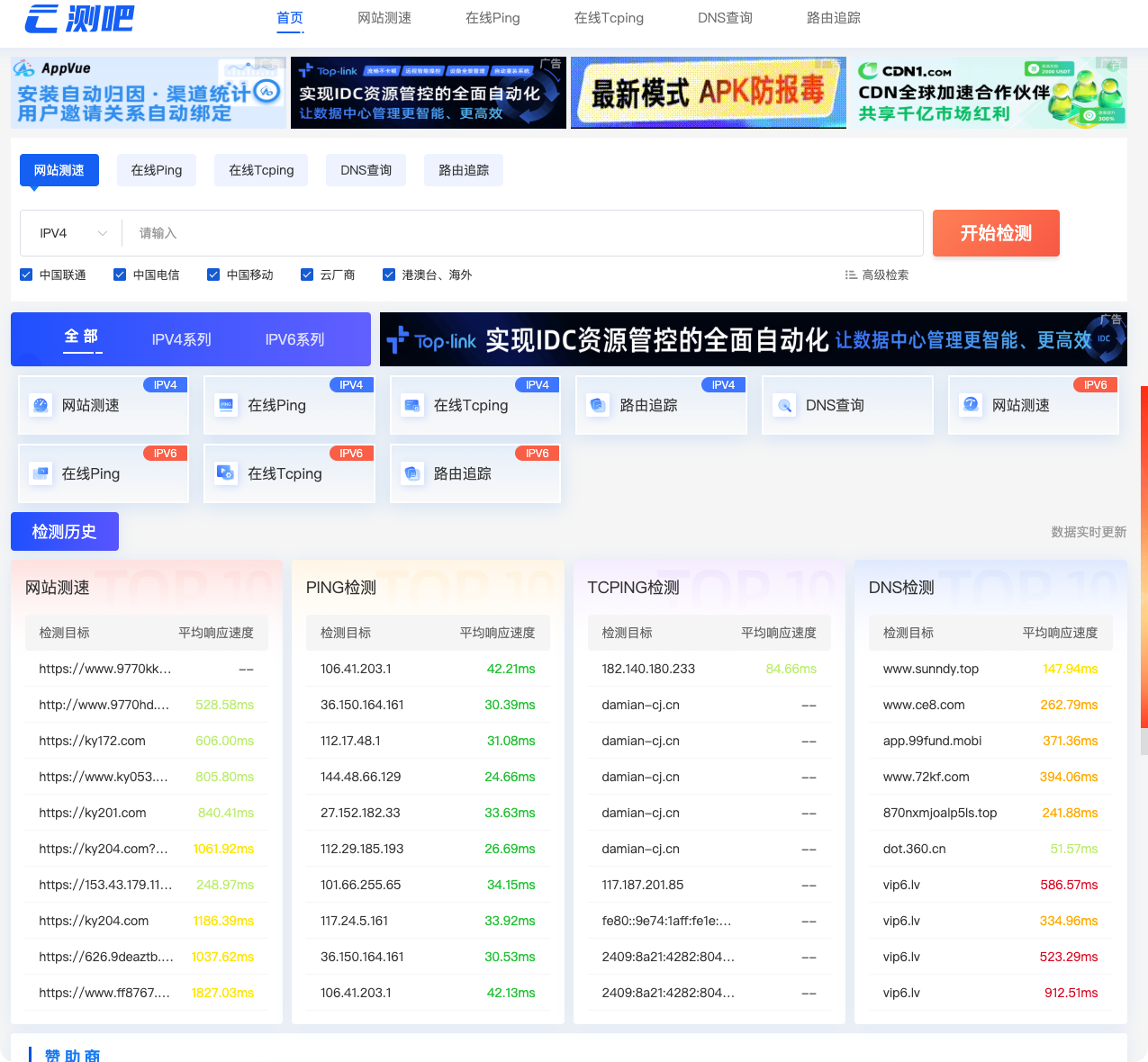
Task: Open the wide Top-link IDC banner
Action: (x=754, y=339)
